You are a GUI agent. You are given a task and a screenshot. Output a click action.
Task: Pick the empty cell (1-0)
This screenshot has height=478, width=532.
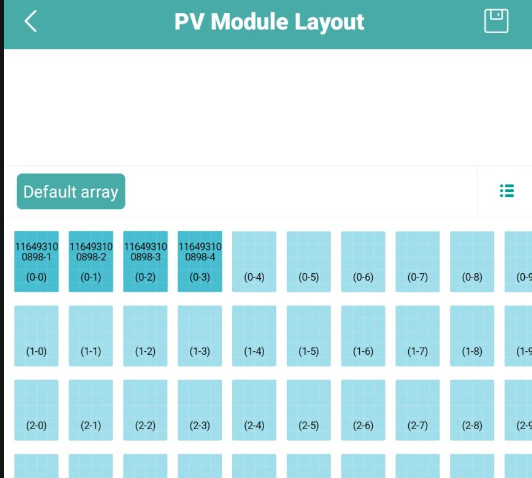point(36,336)
